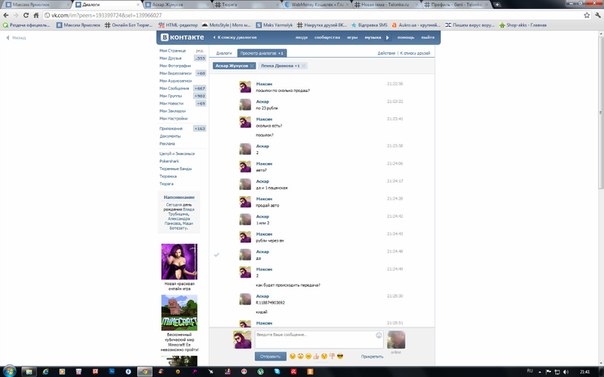Open the Мои Друзья menu item
The height and width of the screenshot is (377, 604).
(170, 58)
